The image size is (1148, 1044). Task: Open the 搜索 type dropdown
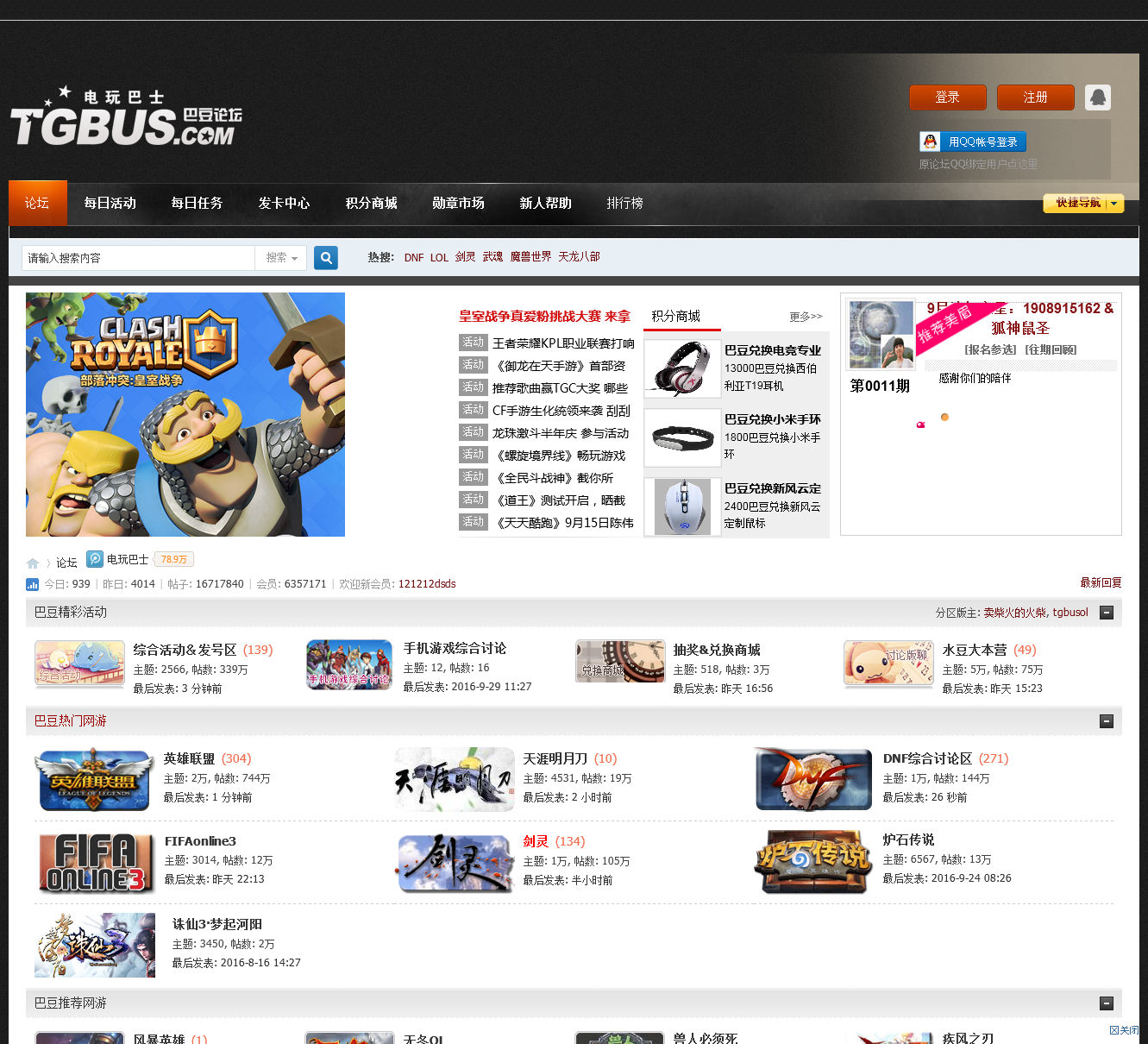281,258
